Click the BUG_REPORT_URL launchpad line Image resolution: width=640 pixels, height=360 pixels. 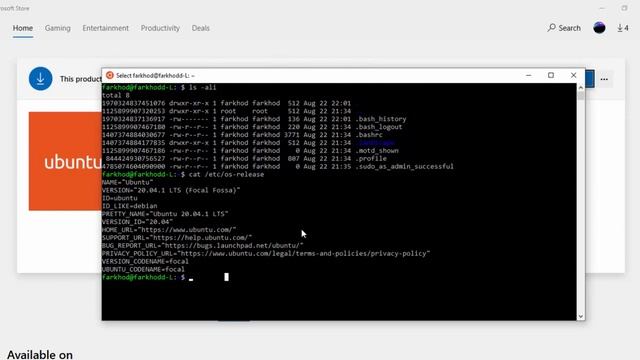coord(203,246)
